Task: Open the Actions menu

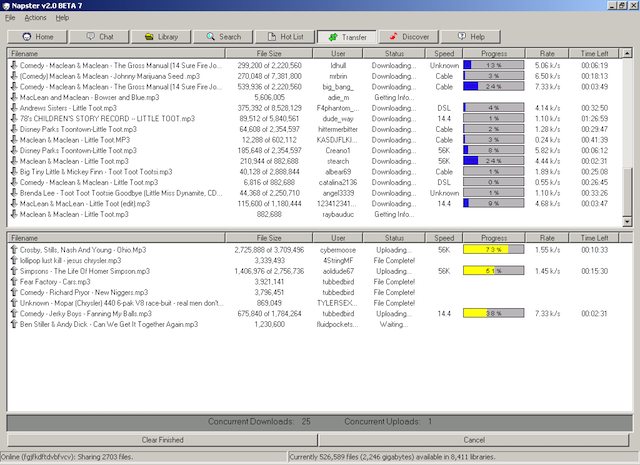Action: coord(36,18)
